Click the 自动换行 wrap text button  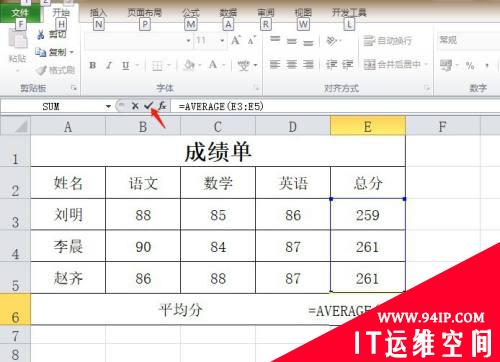(388, 41)
